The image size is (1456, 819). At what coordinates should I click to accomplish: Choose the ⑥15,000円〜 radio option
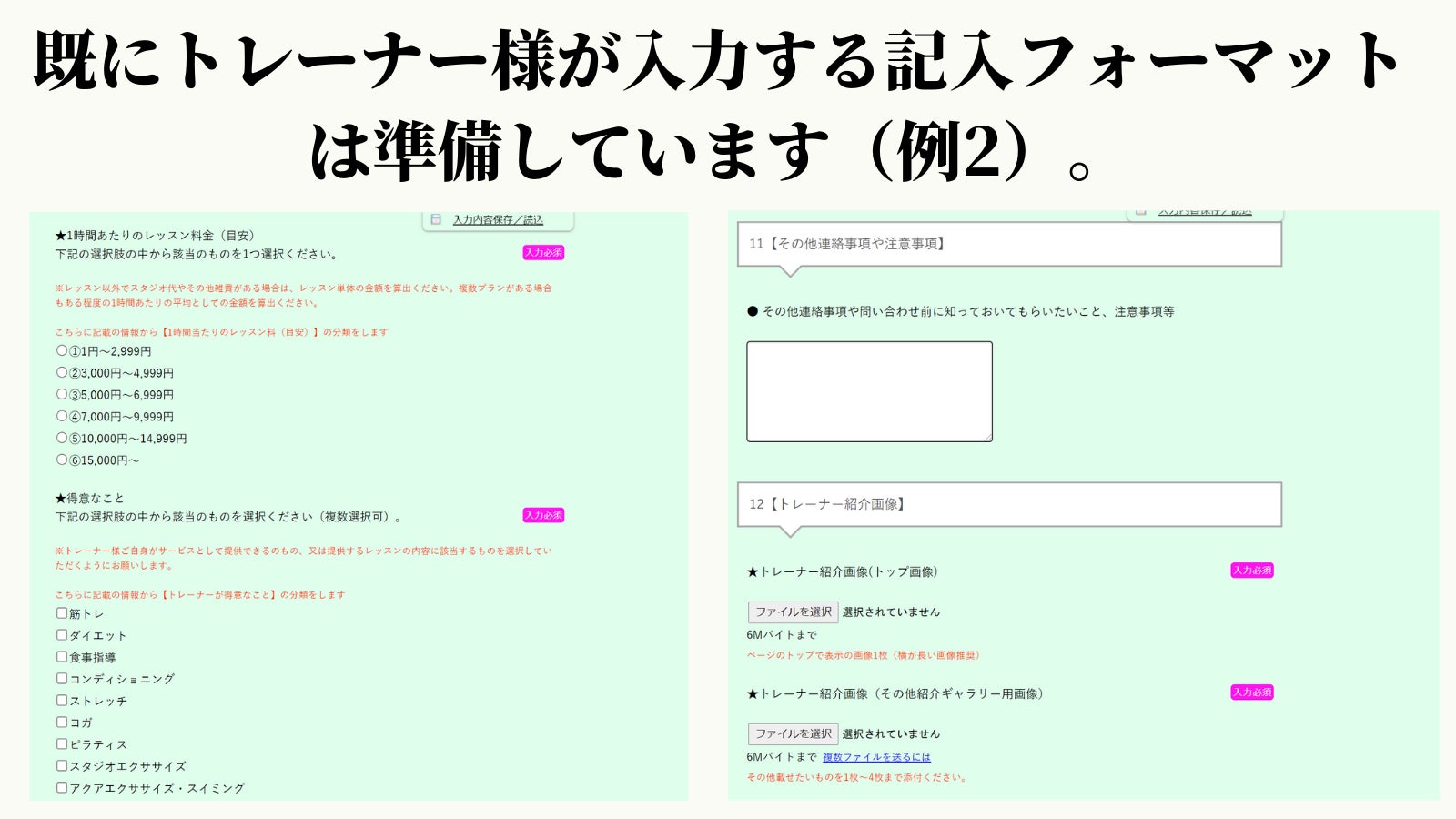click(62, 460)
